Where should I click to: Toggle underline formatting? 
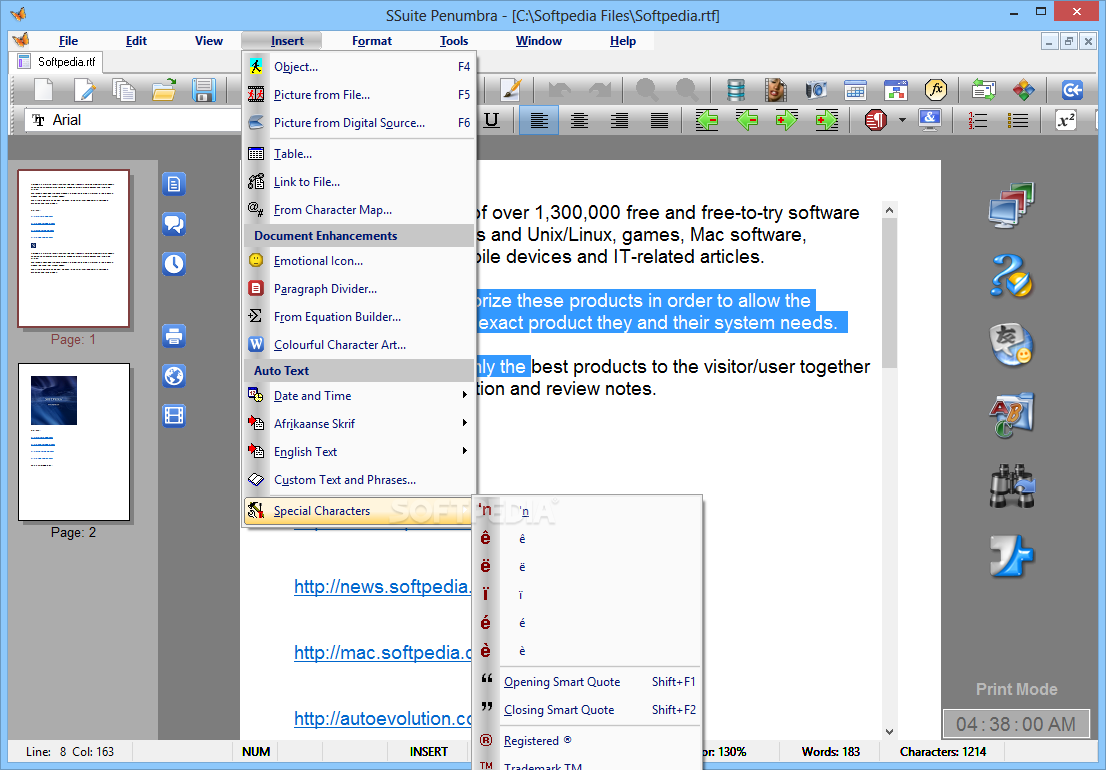click(492, 121)
